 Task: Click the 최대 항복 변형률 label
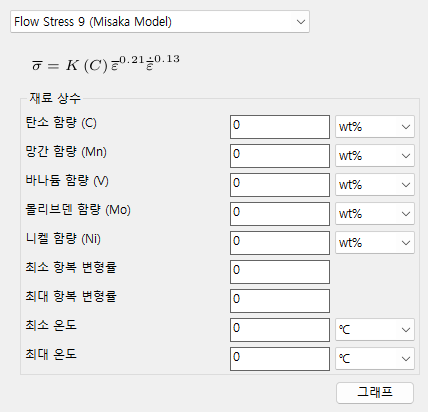click(71, 296)
